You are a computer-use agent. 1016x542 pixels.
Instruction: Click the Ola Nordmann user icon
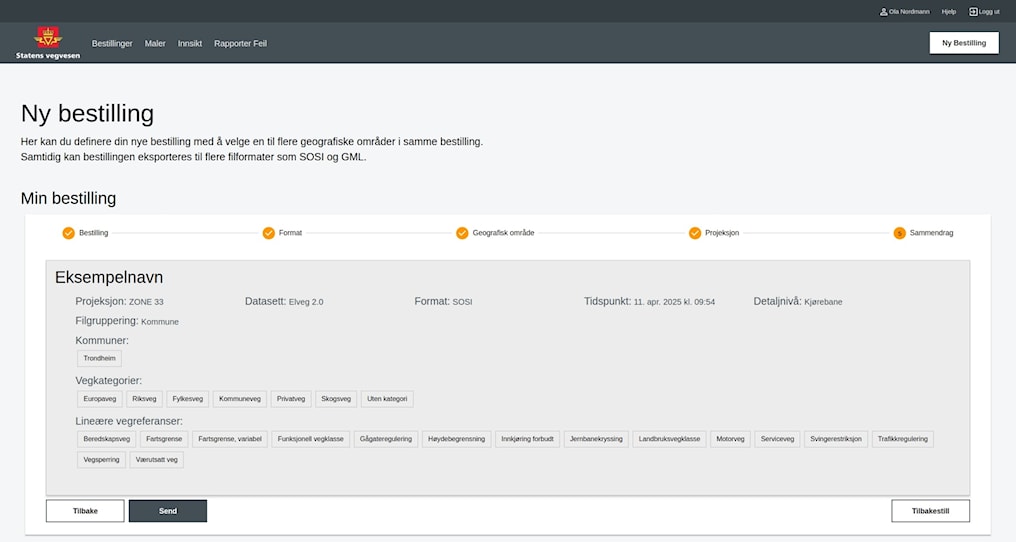tap(883, 12)
